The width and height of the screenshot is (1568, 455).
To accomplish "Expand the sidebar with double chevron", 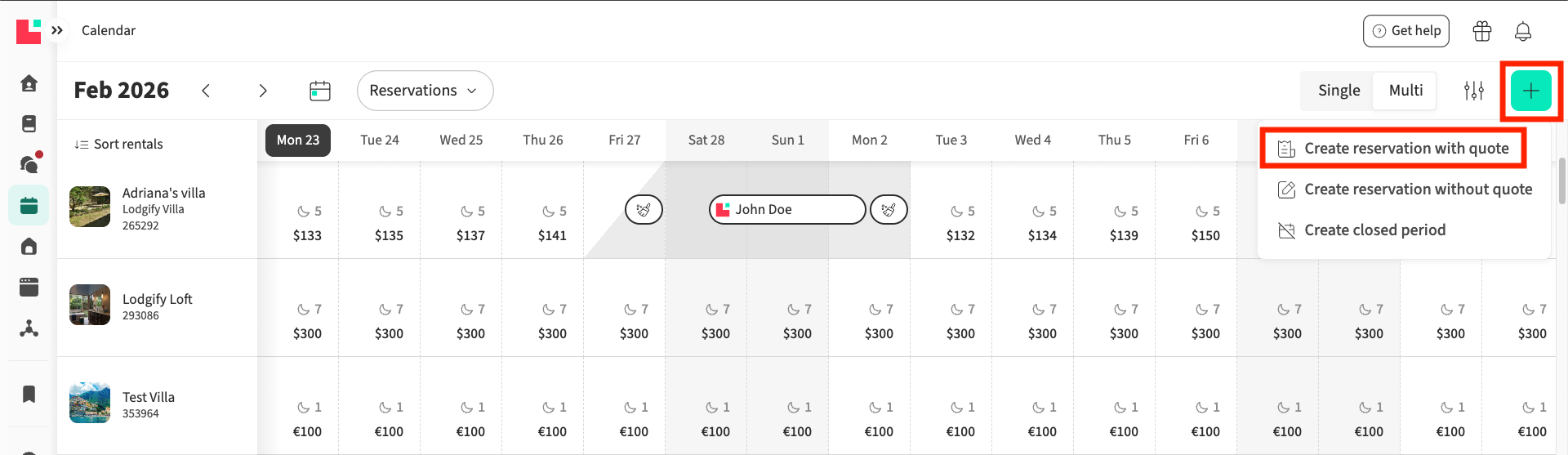I will click(x=57, y=30).
